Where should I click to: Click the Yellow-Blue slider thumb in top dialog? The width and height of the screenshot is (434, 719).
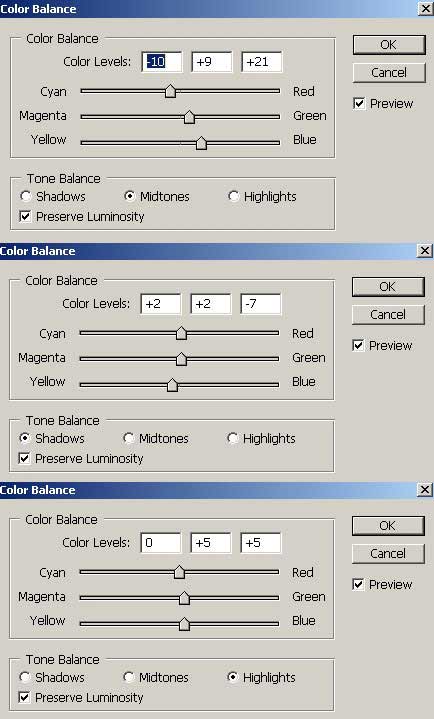tap(201, 143)
